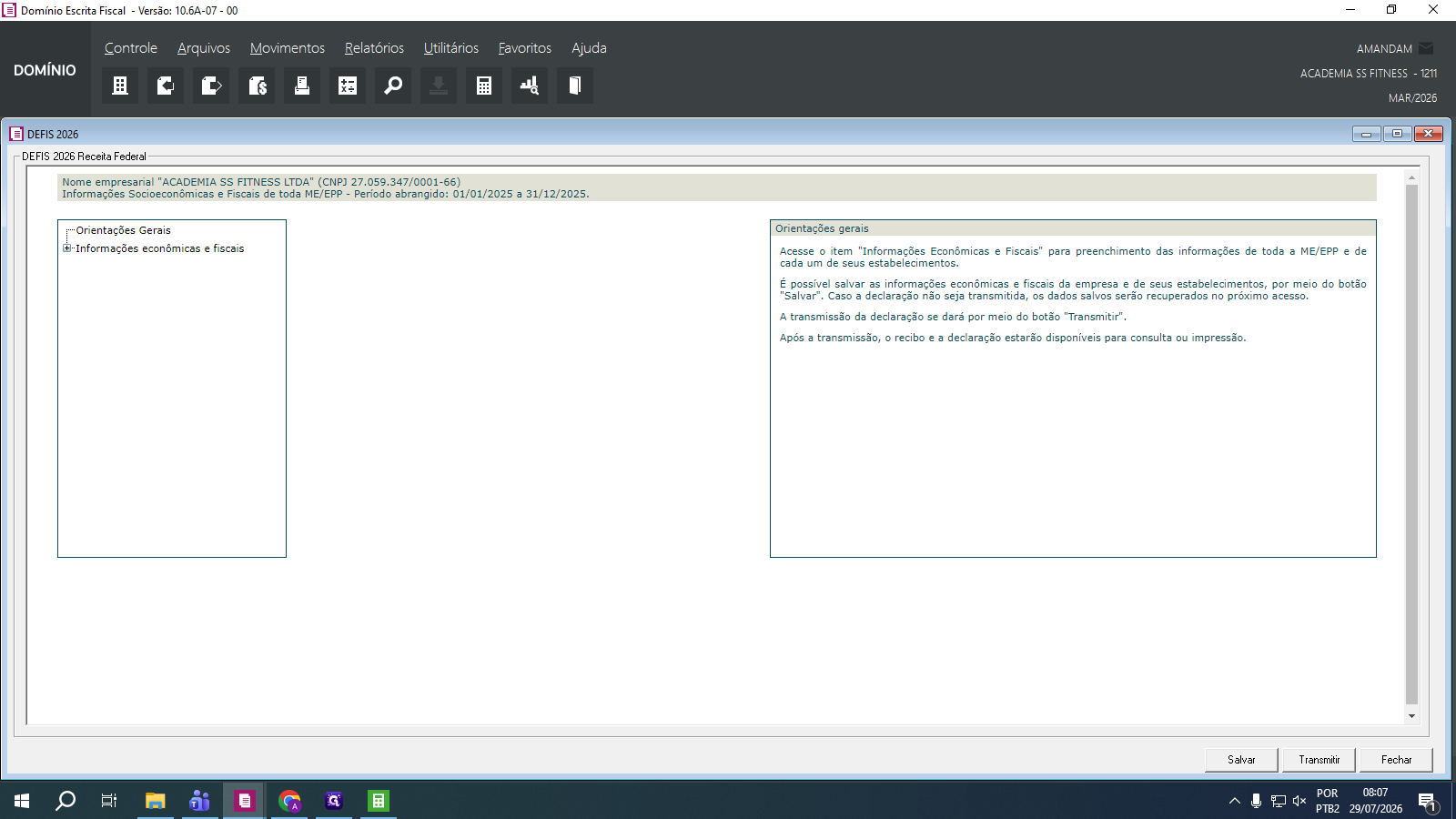
Task: Open the incoming invoices (entradas) toolbar icon
Action: tap(166, 86)
